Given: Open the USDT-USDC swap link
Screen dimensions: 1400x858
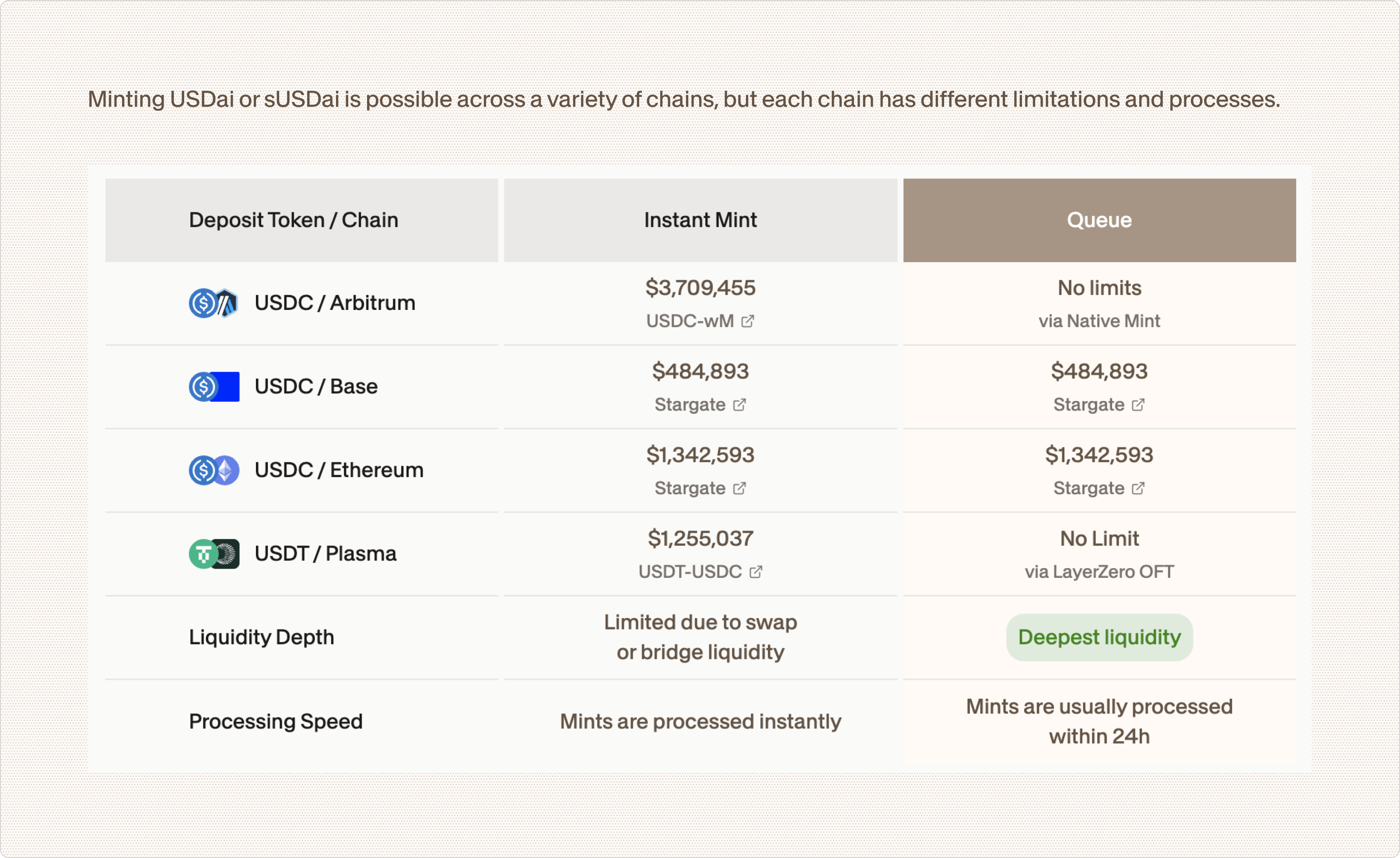Looking at the screenshot, I should pos(690,572).
